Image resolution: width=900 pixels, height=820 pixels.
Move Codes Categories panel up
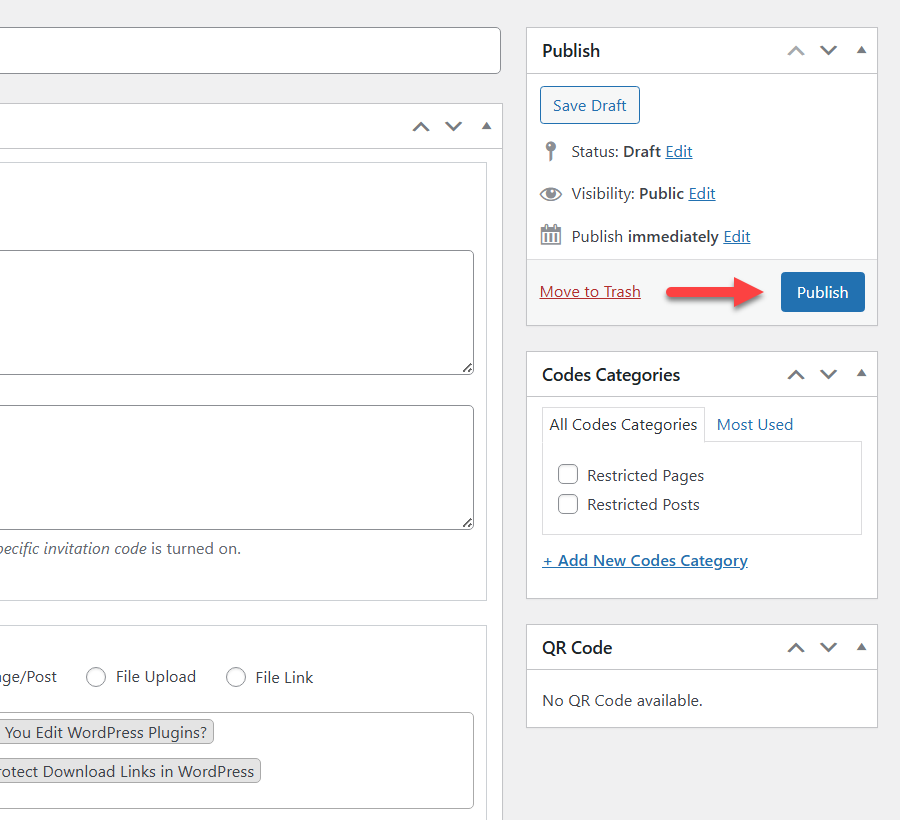coord(796,375)
